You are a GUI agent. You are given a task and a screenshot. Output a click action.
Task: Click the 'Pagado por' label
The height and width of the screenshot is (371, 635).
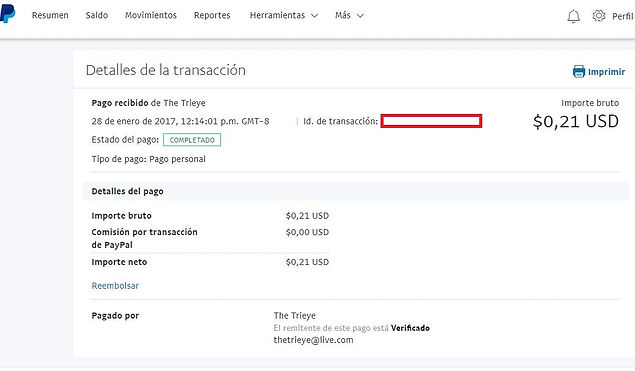(x=115, y=316)
